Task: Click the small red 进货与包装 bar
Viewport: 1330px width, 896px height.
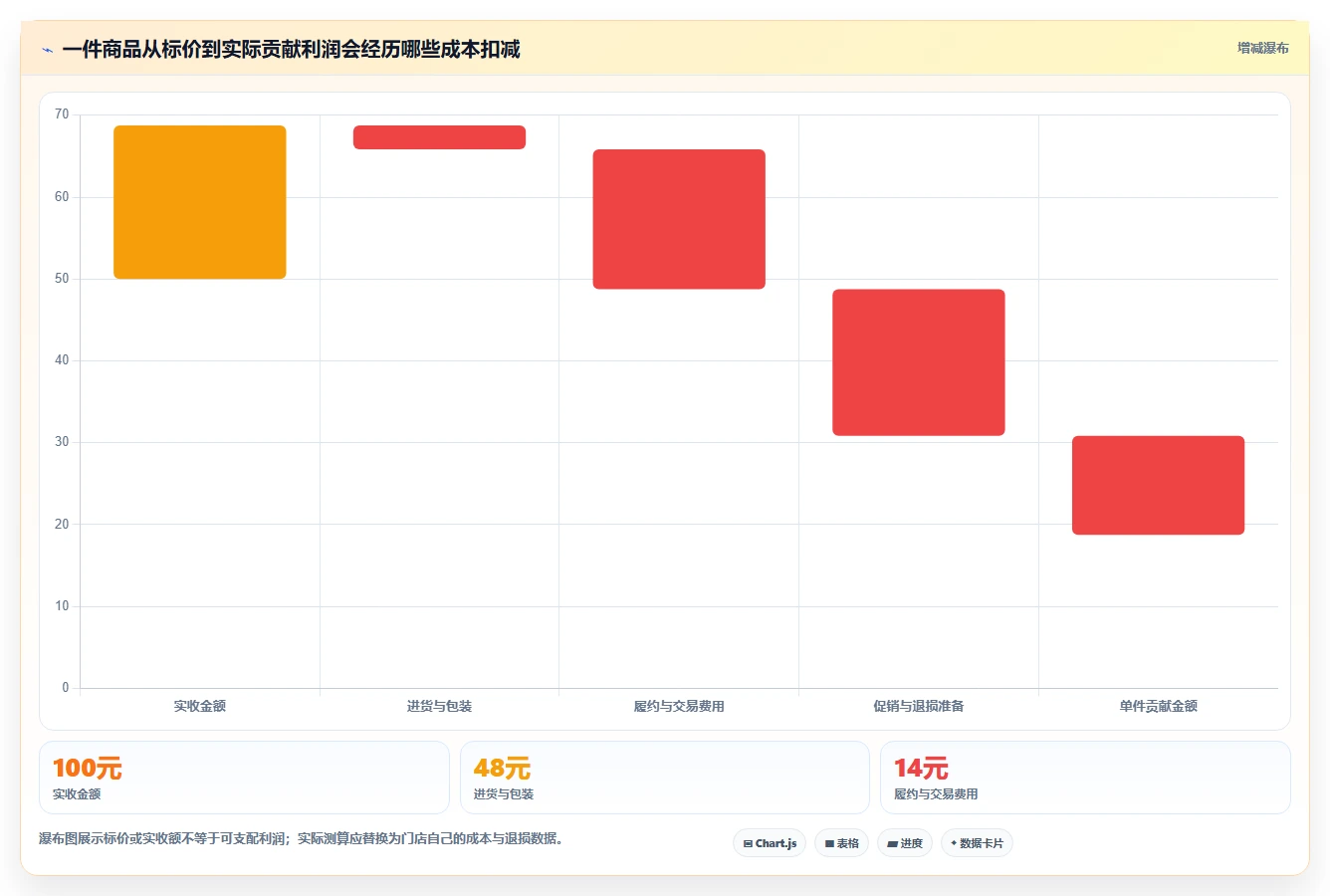Action: 439,137
